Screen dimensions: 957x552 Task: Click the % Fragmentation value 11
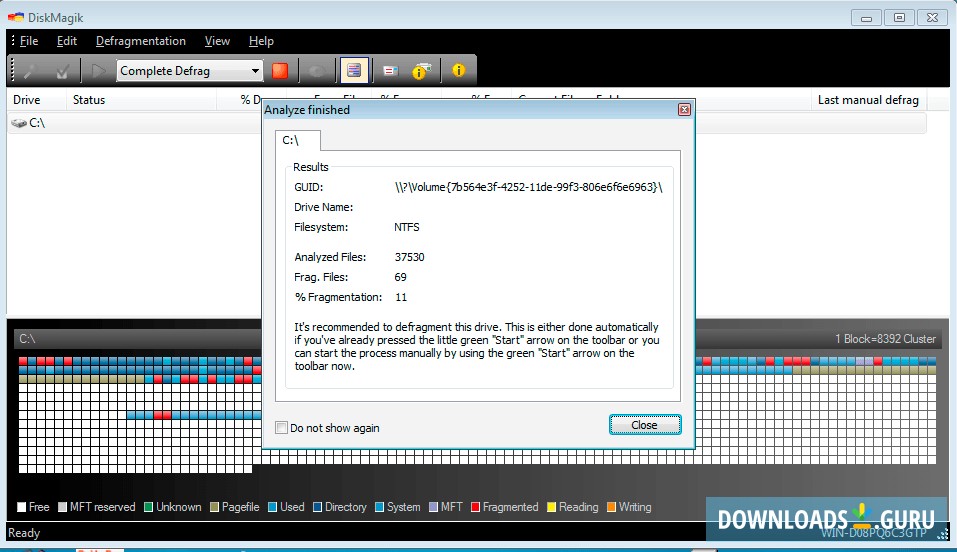click(400, 297)
